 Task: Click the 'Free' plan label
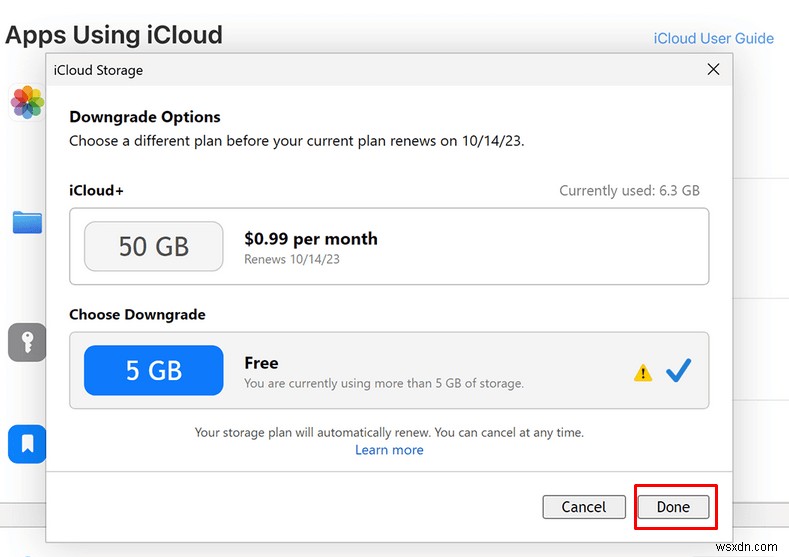(261, 363)
